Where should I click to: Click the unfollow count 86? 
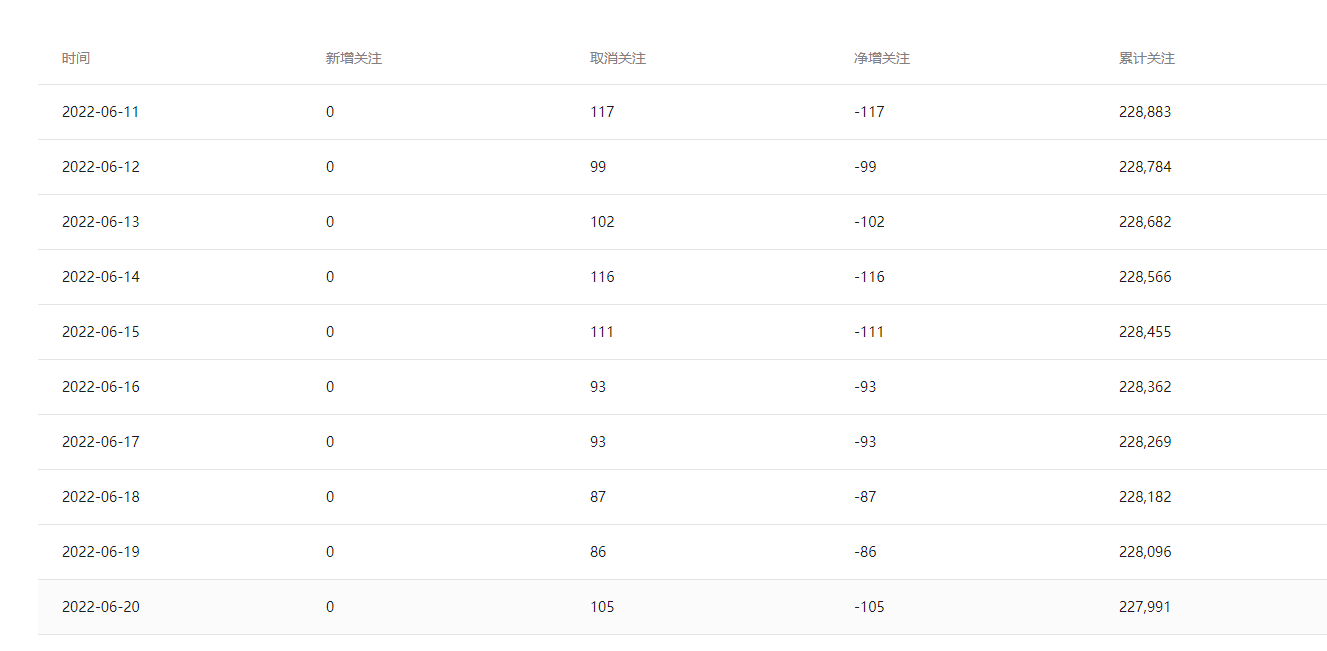(598, 552)
